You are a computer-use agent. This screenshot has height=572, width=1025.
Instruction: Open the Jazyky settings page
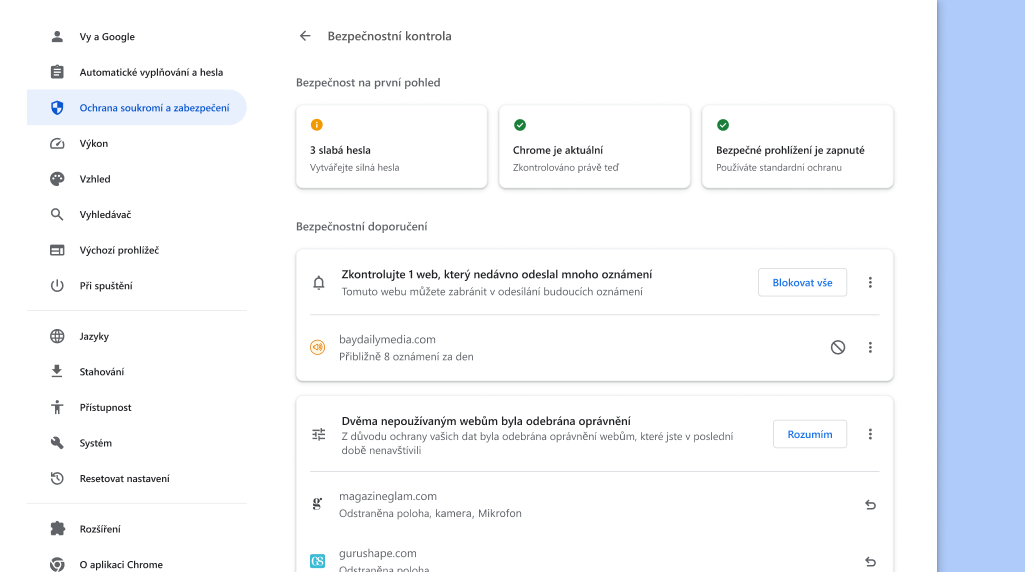click(x=137, y=336)
